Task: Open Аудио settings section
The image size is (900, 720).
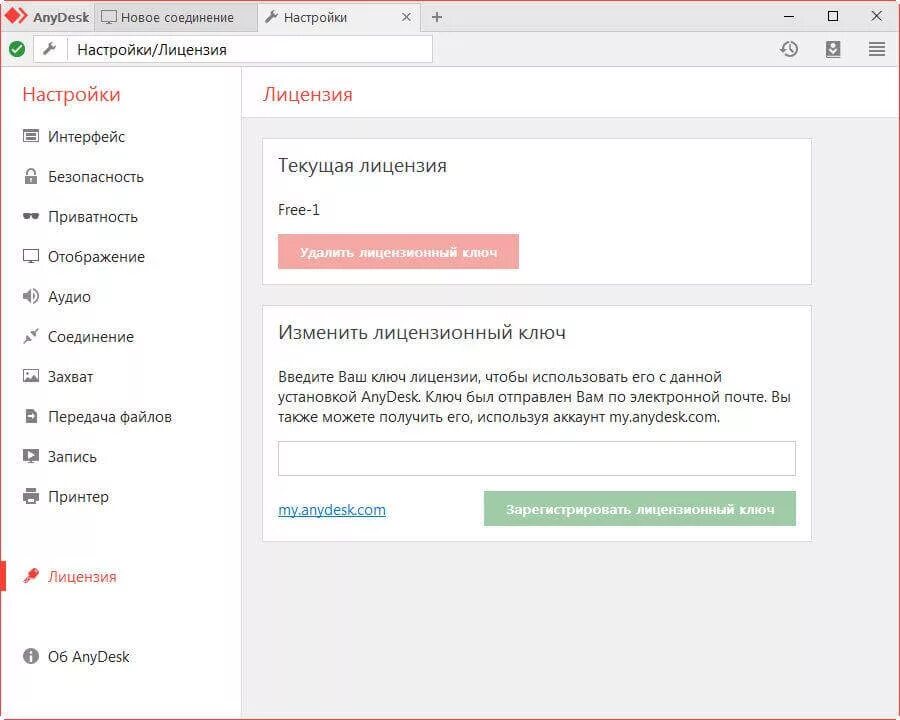Action: [x=69, y=297]
